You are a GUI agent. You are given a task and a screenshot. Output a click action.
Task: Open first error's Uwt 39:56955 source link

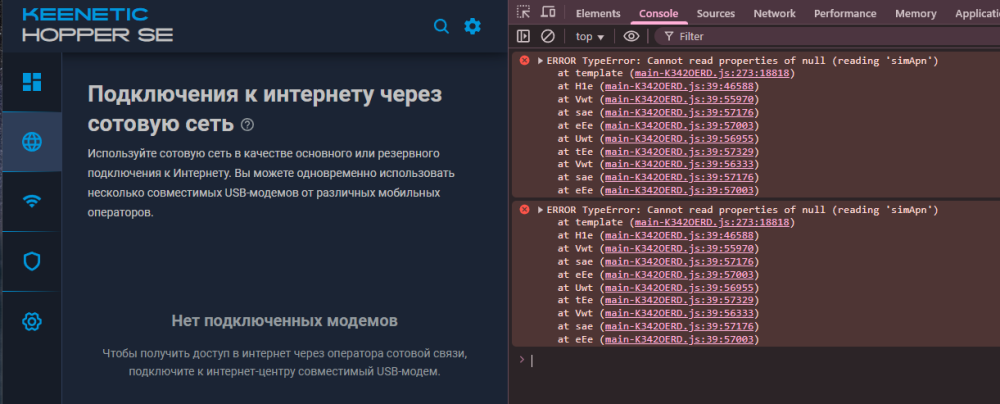tap(679, 138)
